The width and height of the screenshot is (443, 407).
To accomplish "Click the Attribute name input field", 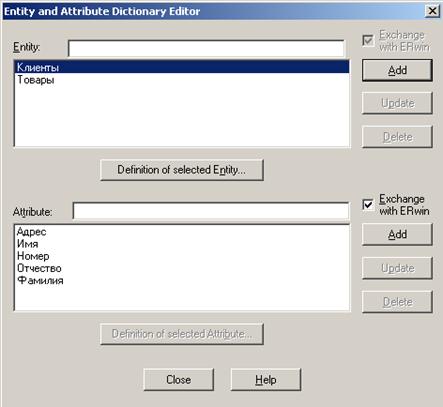I will click(x=211, y=211).
